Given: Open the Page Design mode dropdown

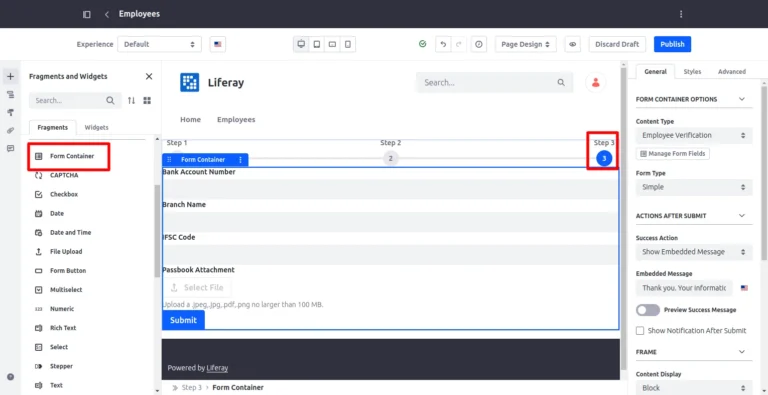Looking at the screenshot, I should click(x=525, y=44).
